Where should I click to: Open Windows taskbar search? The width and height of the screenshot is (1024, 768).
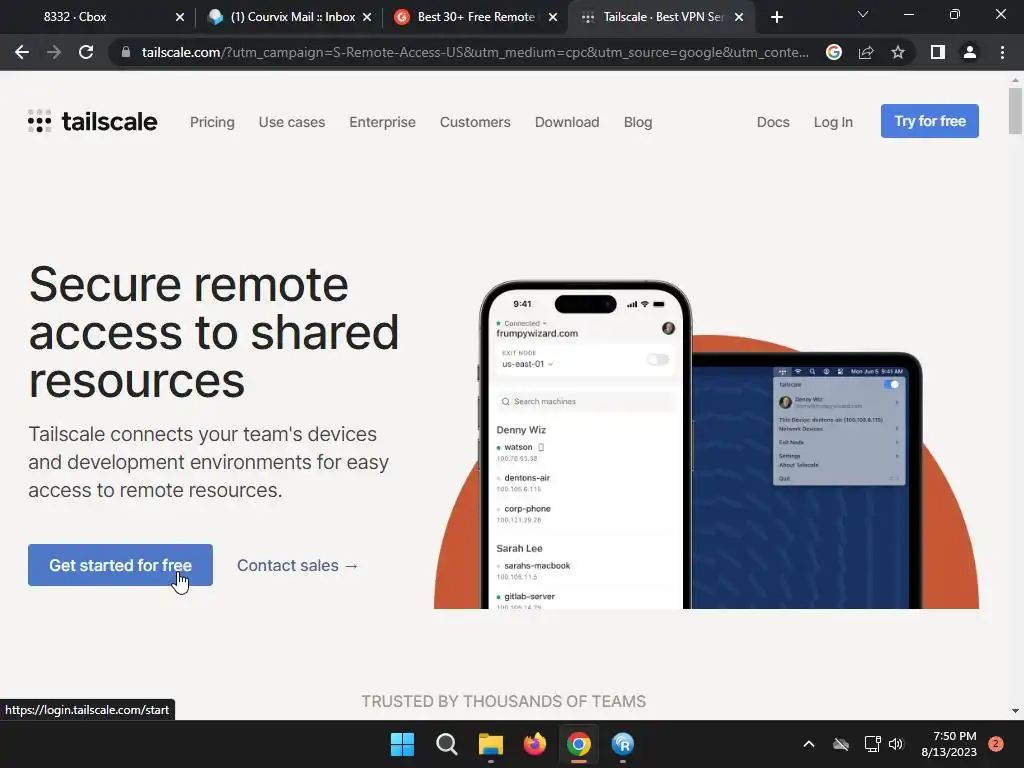[x=447, y=744]
